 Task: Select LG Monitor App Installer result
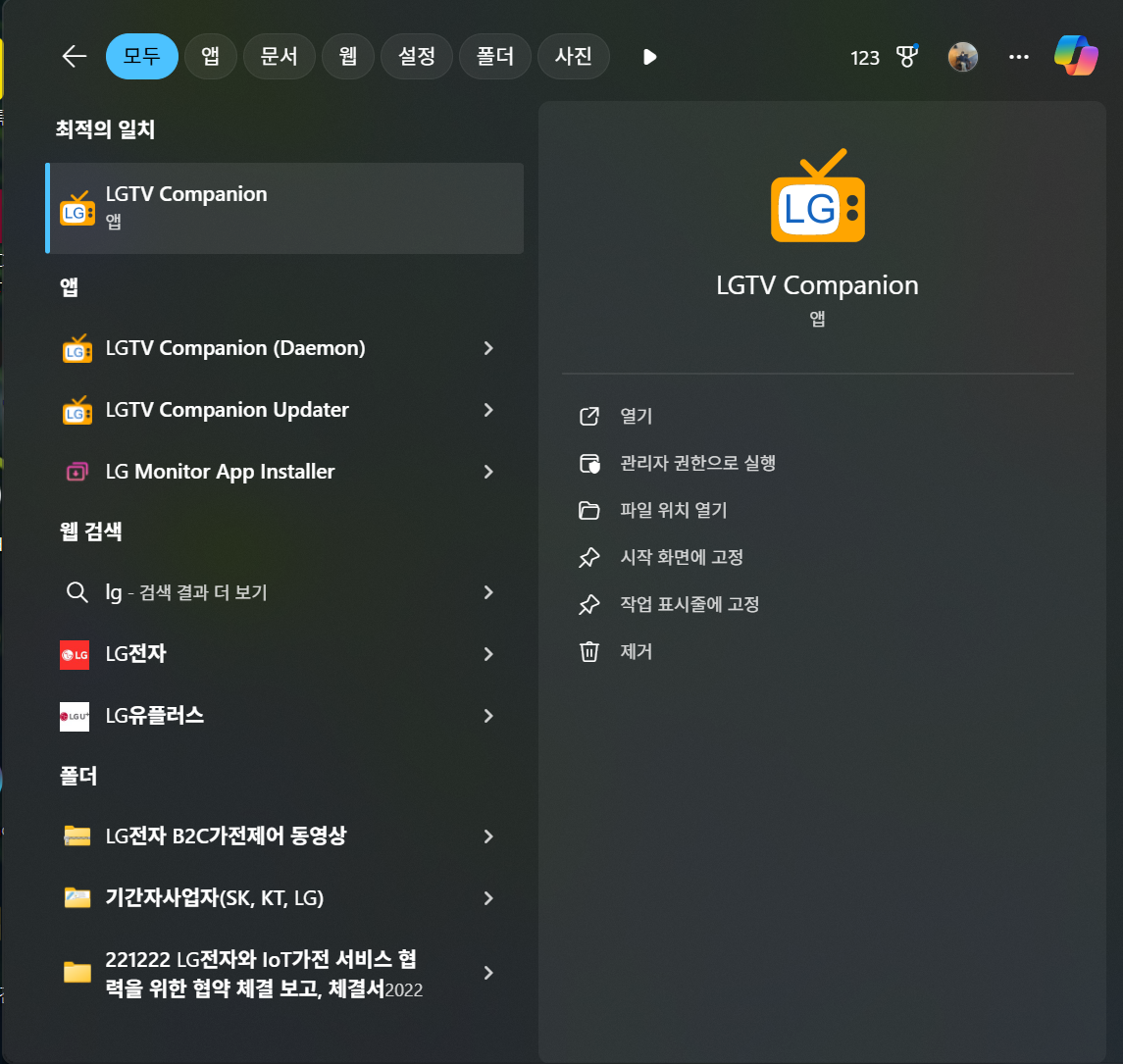tap(284, 471)
